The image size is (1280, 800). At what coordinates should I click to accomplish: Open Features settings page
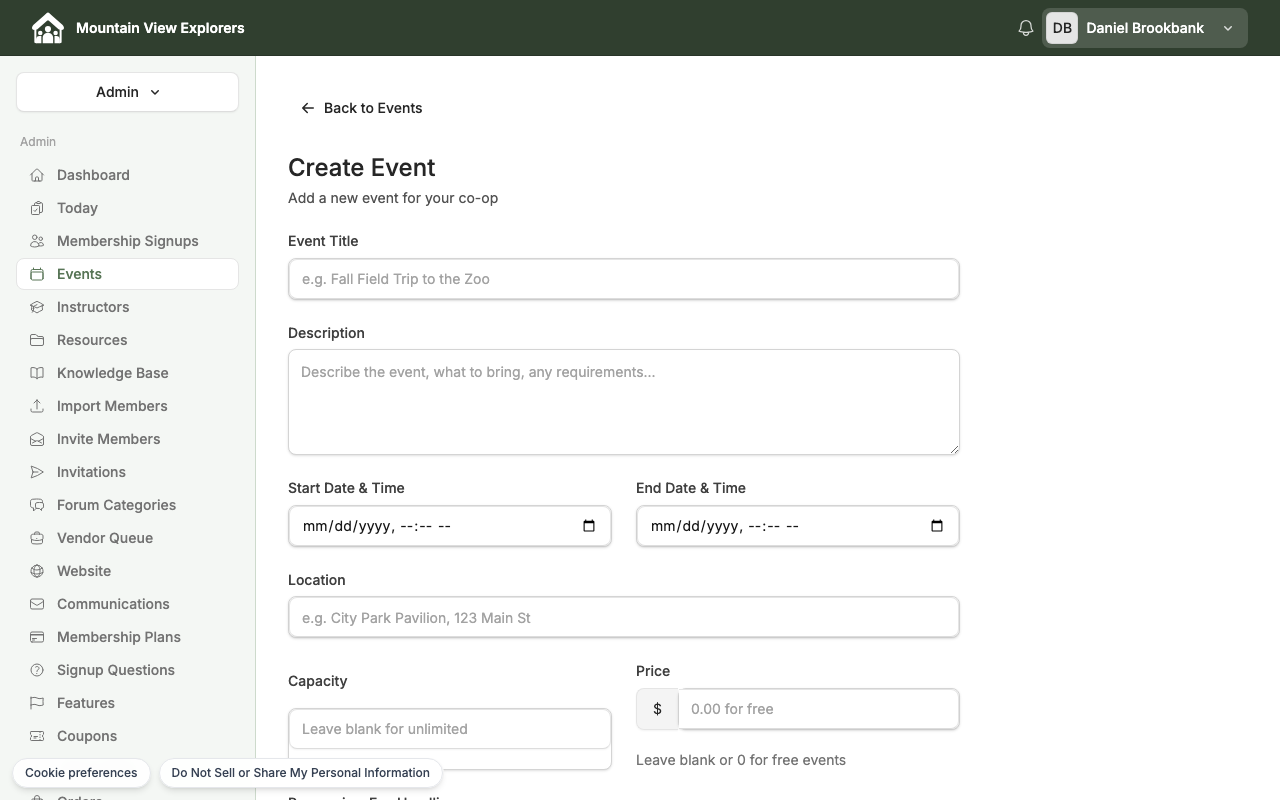click(x=127, y=703)
